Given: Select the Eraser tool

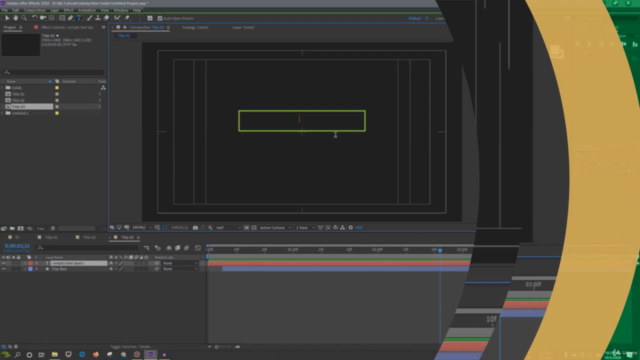Looking at the screenshot, I should 107,18.
